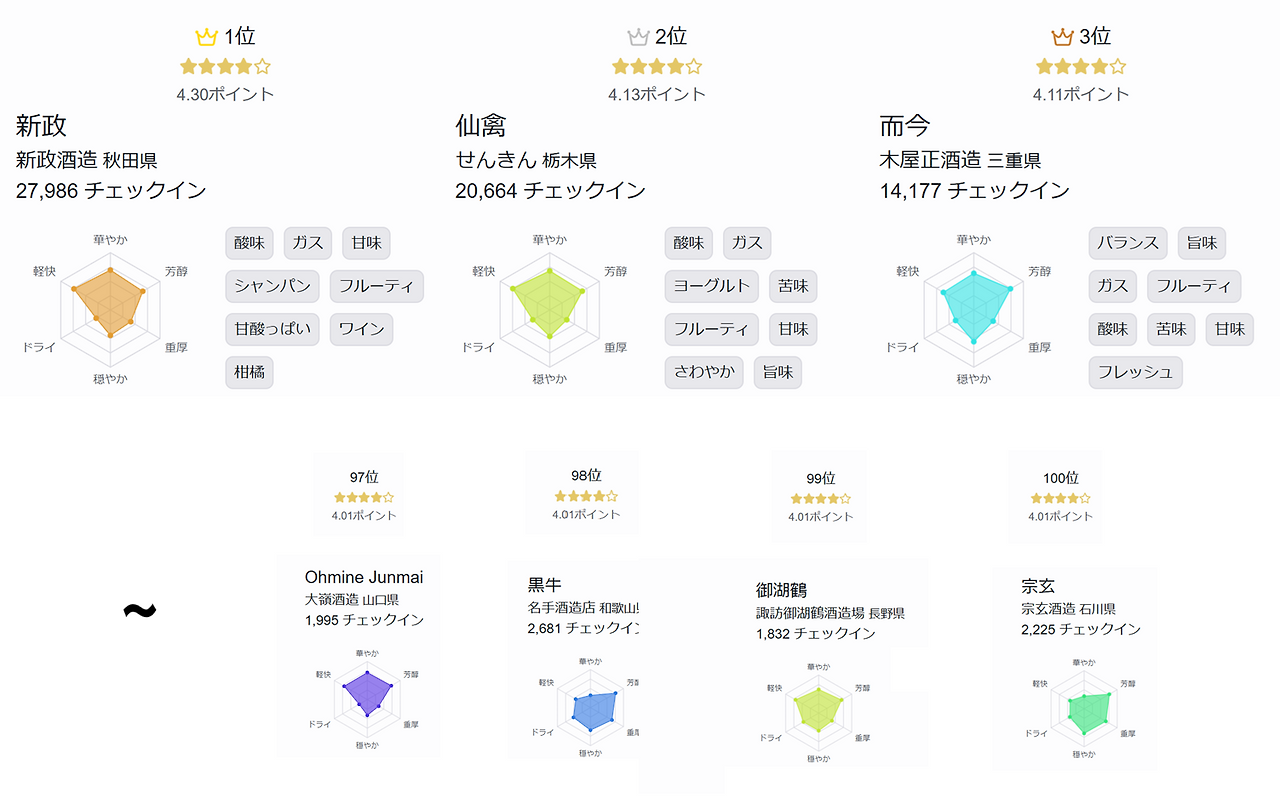Select the ヨーグルト flavor tag

pos(711,286)
